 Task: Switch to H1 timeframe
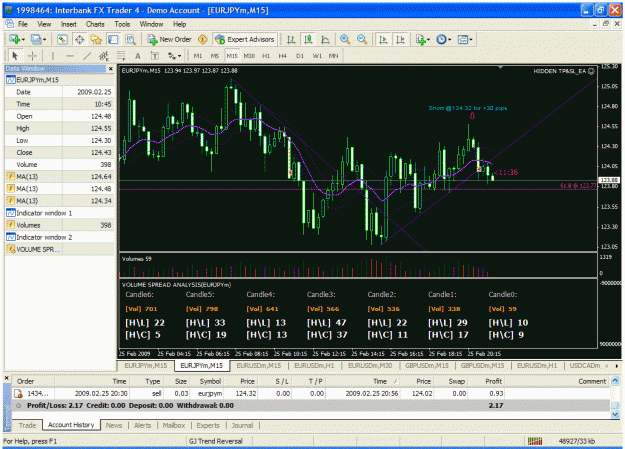click(x=266, y=56)
